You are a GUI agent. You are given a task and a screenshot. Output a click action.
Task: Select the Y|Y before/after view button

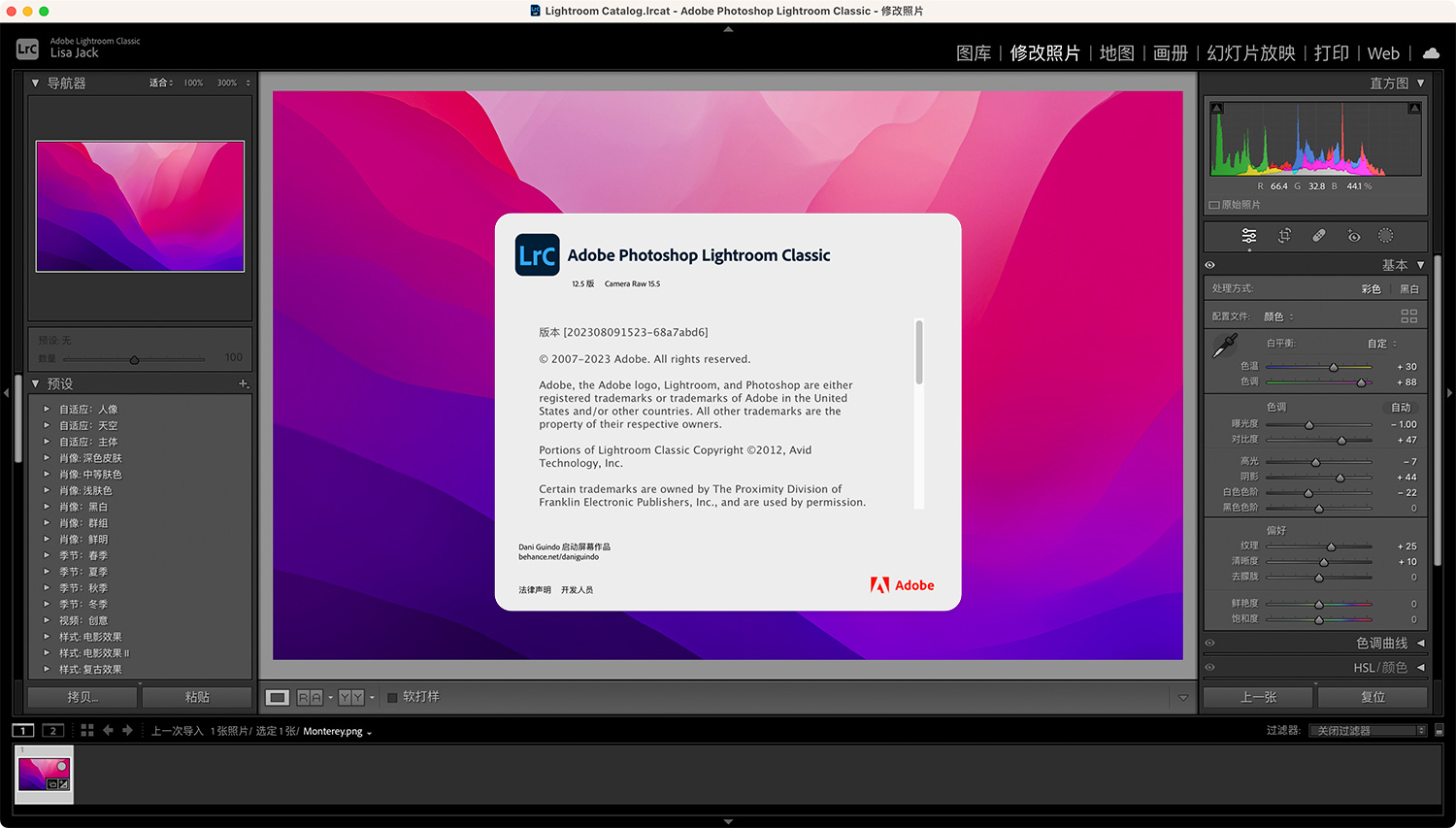351,697
